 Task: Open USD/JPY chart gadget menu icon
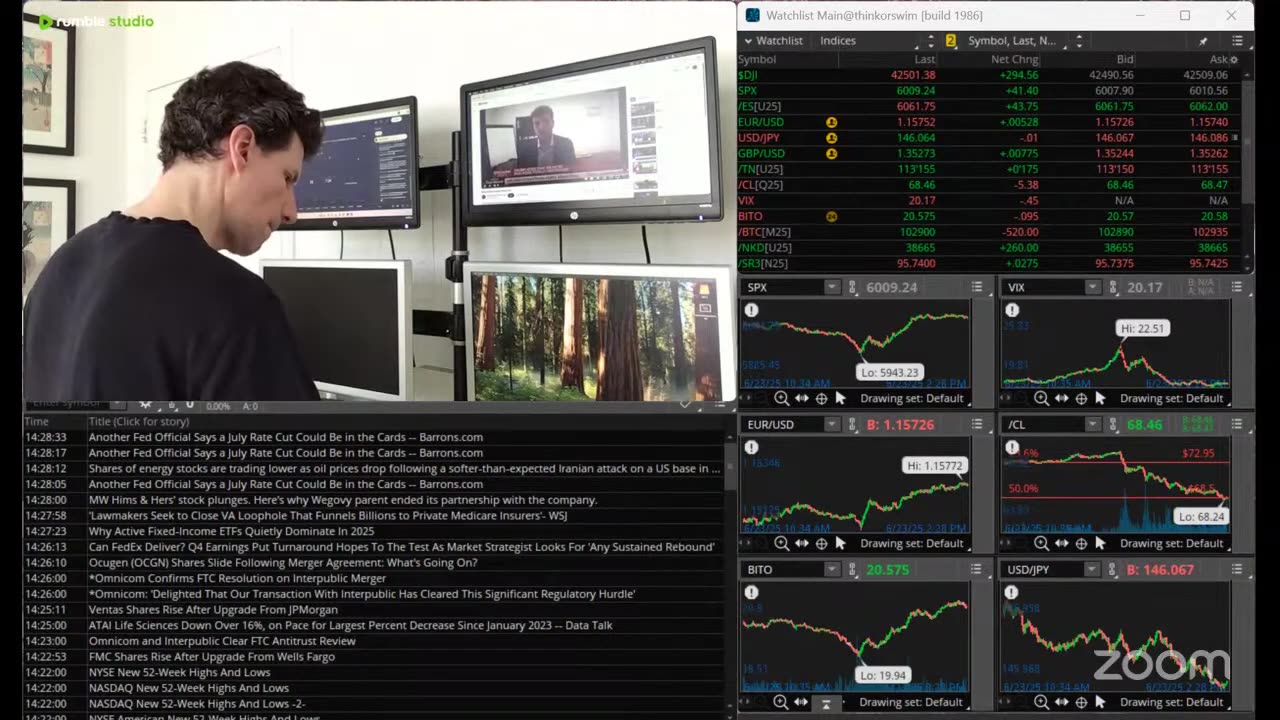[1237, 569]
